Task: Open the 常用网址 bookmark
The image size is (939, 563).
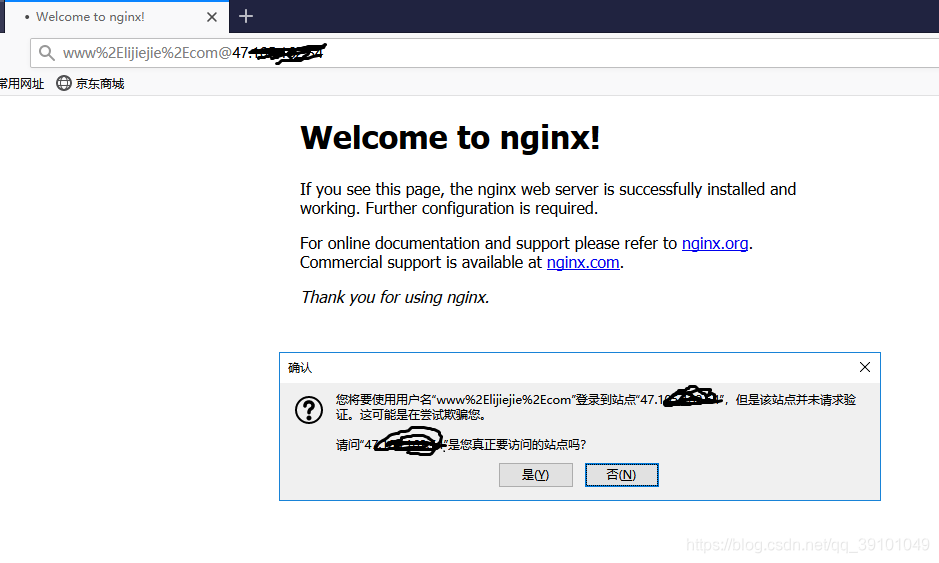Action: (x=22, y=83)
